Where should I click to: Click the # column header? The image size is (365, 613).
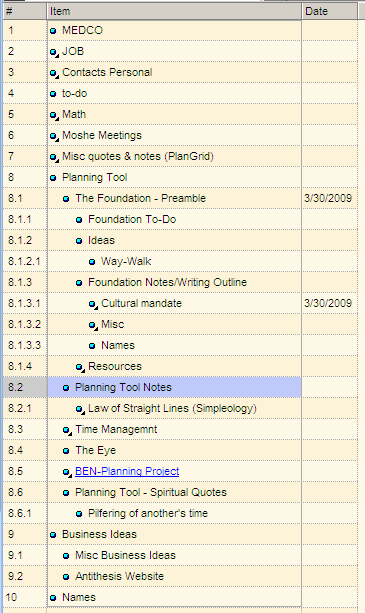tap(25, 11)
